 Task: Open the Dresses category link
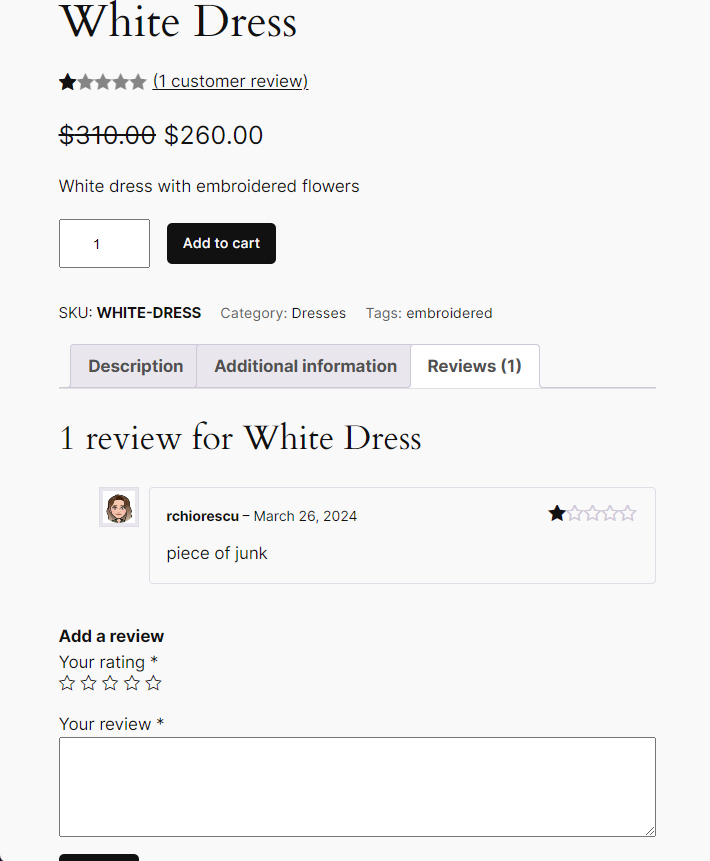(x=318, y=313)
